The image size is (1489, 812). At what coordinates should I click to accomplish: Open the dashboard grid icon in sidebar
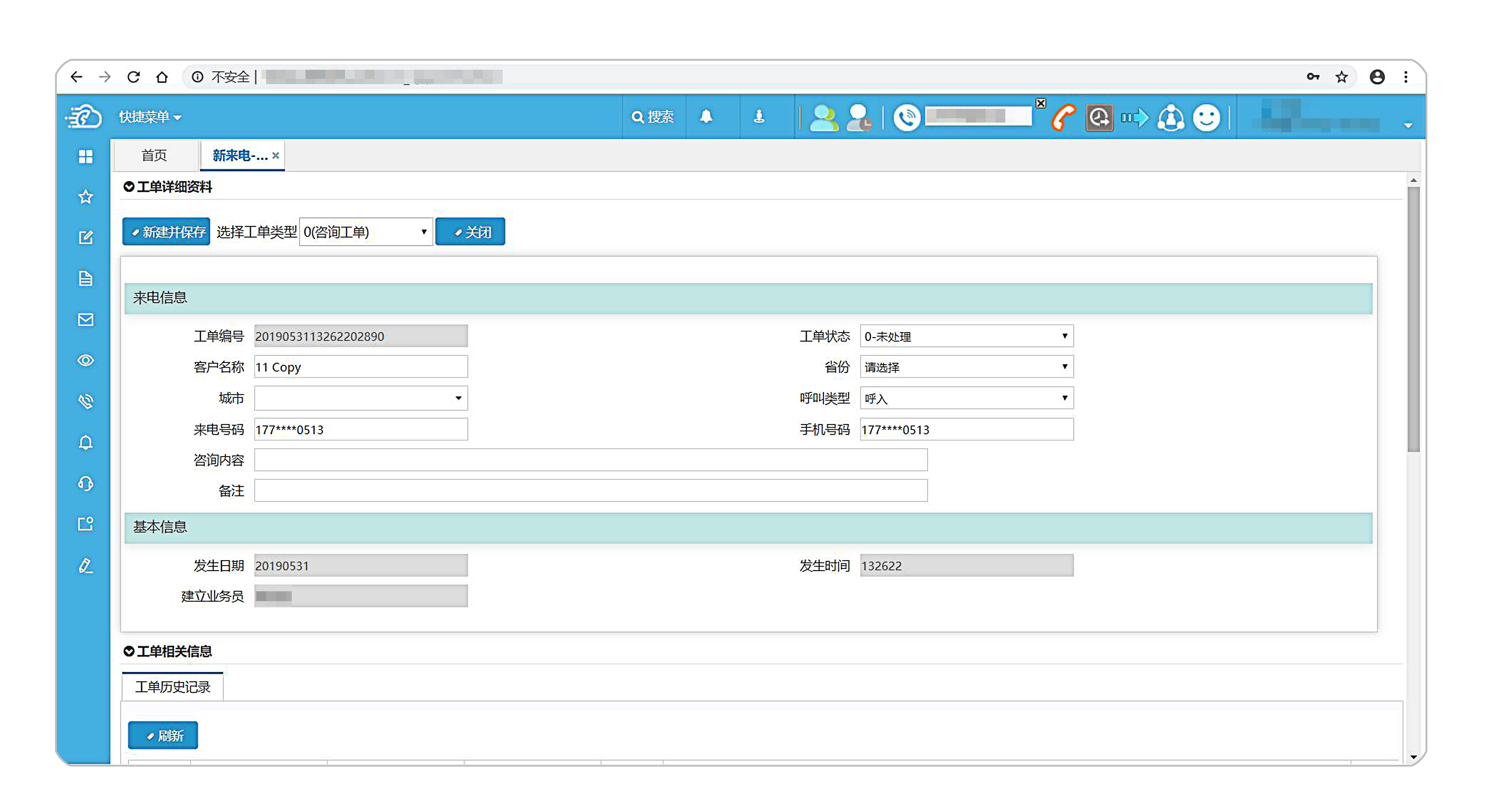[85, 156]
